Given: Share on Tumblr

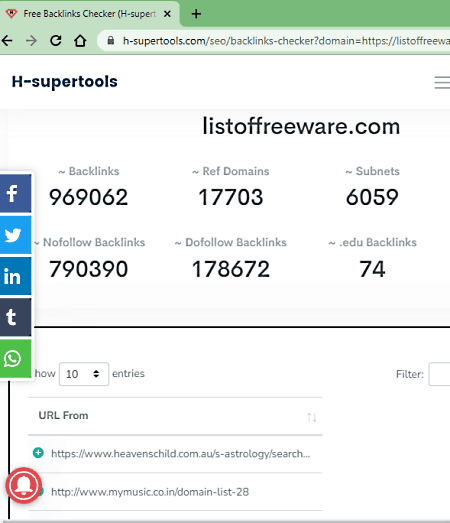Looking at the screenshot, I should click(x=15, y=317).
